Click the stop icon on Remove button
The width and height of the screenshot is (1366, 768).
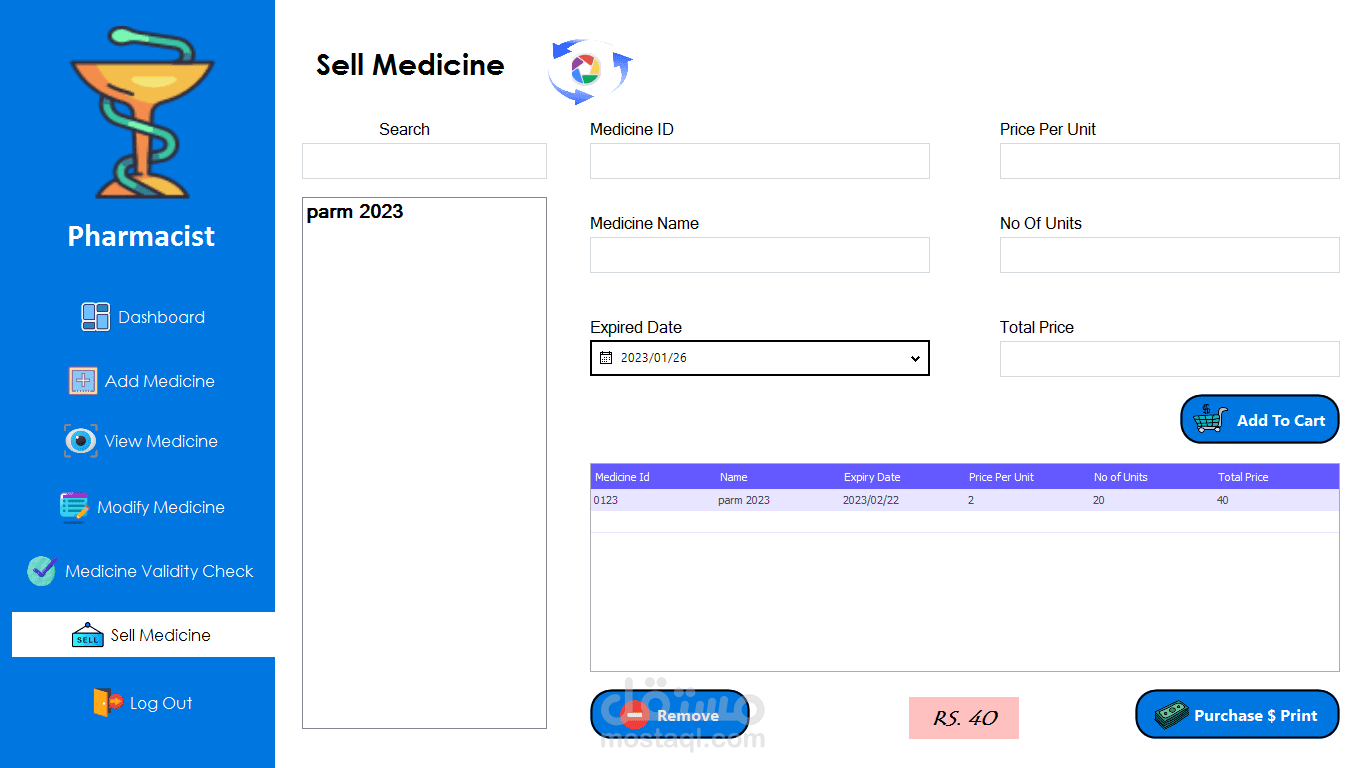[x=633, y=714]
